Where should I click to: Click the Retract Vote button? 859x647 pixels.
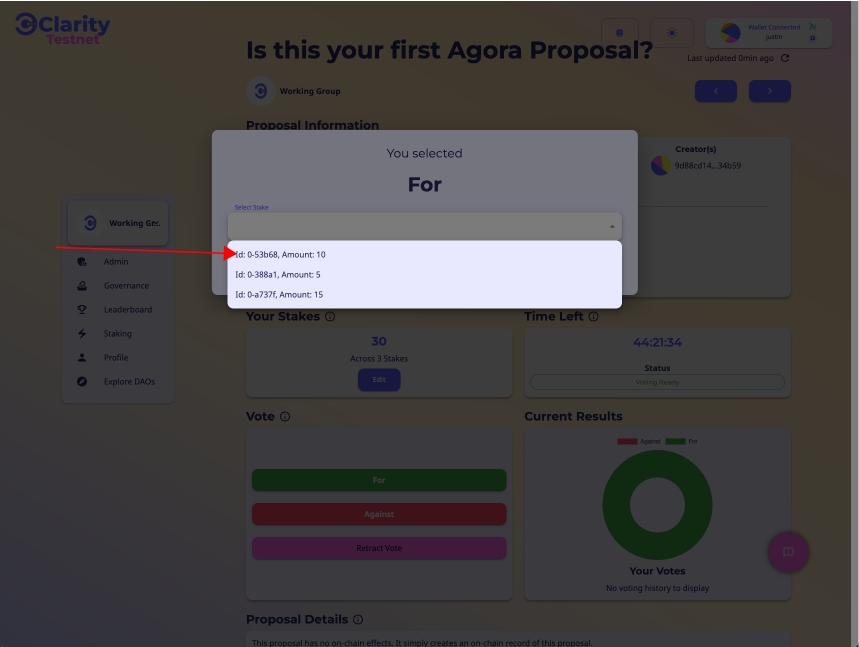click(379, 548)
